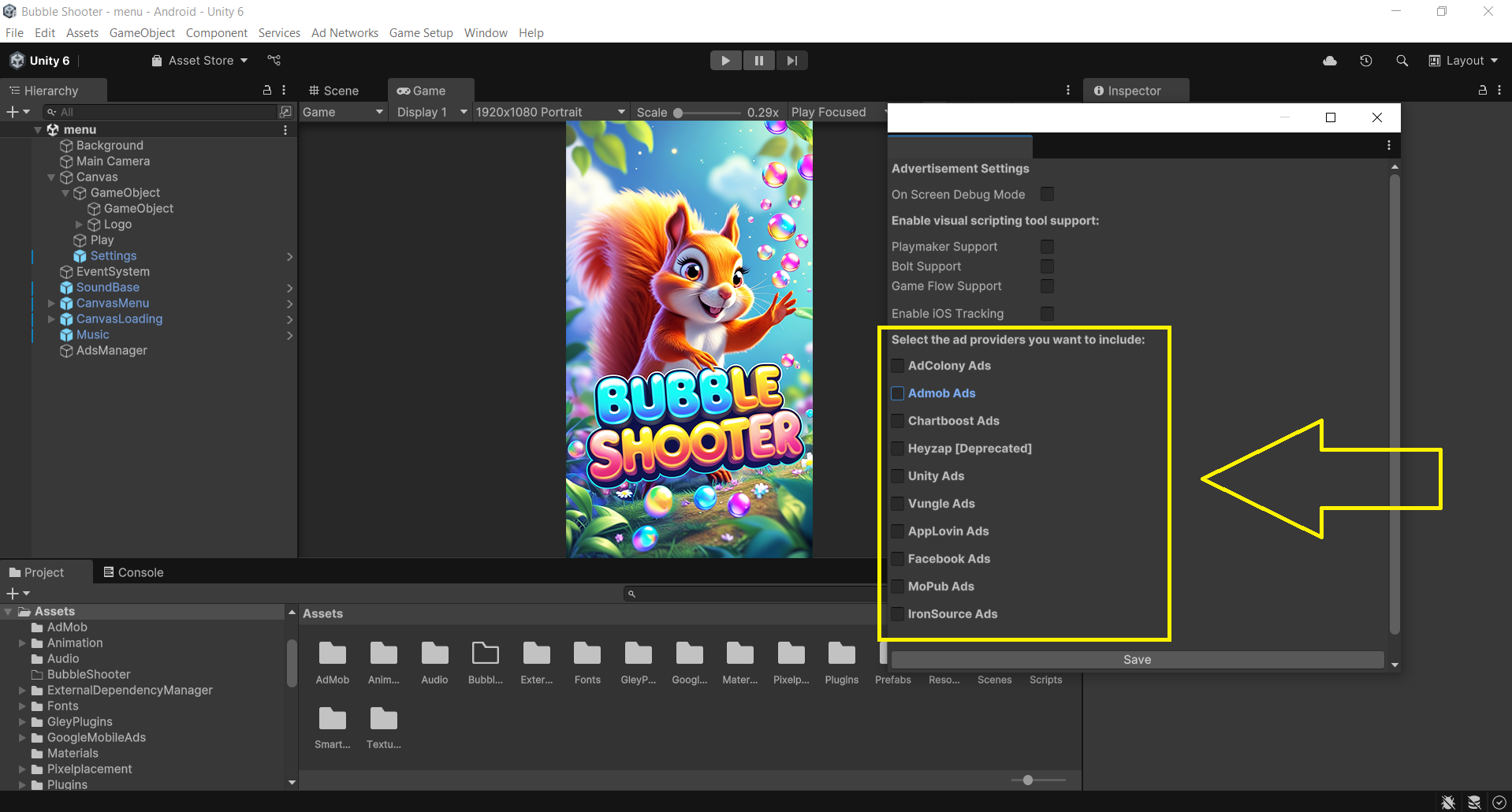The height and width of the screenshot is (812, 1512).
Task: Expand the GleyPlugins folder in Assets
Action: [21, 721]
